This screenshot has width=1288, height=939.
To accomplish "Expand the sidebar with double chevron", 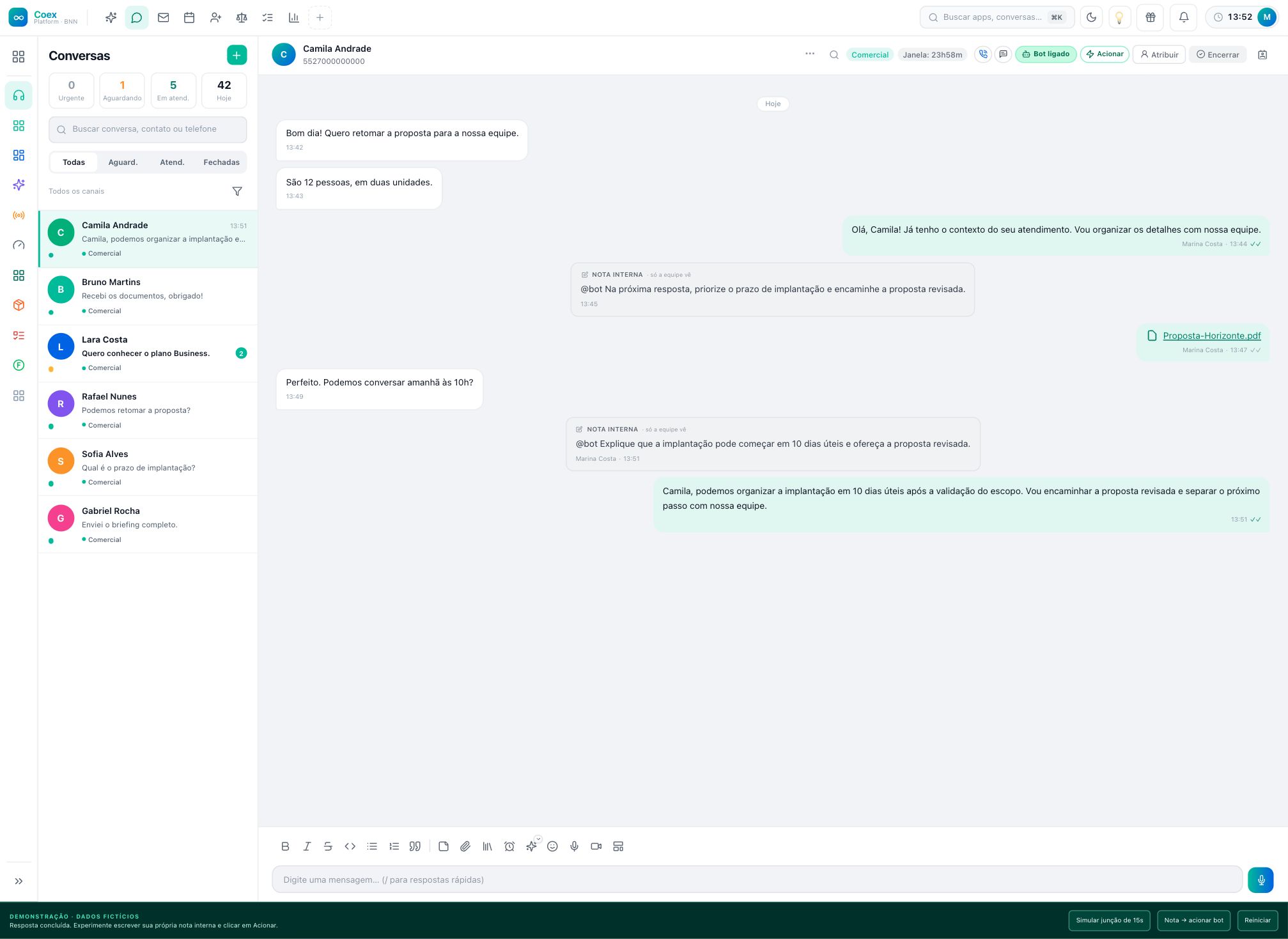I will (x=19, y=881).
